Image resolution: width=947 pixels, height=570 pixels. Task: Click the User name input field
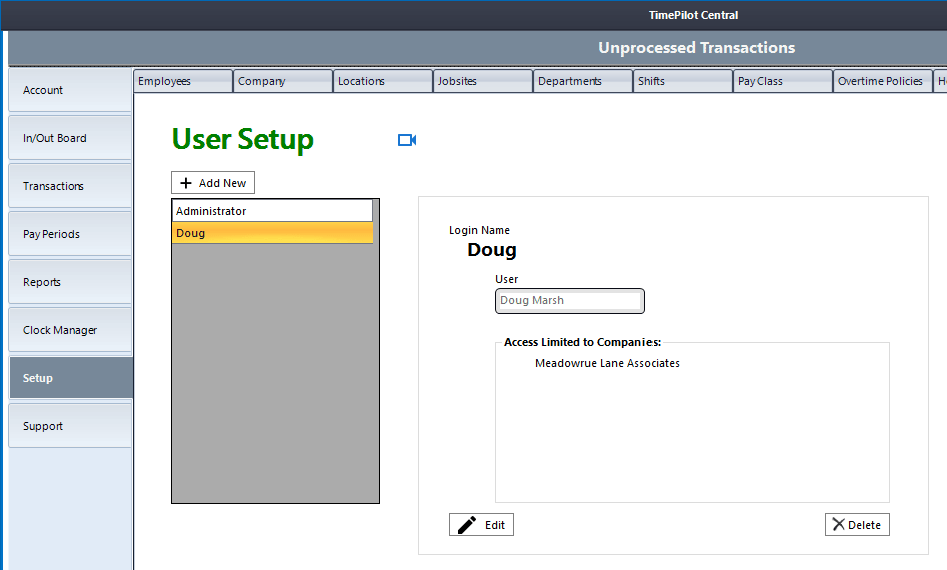(x=569, y=301)
